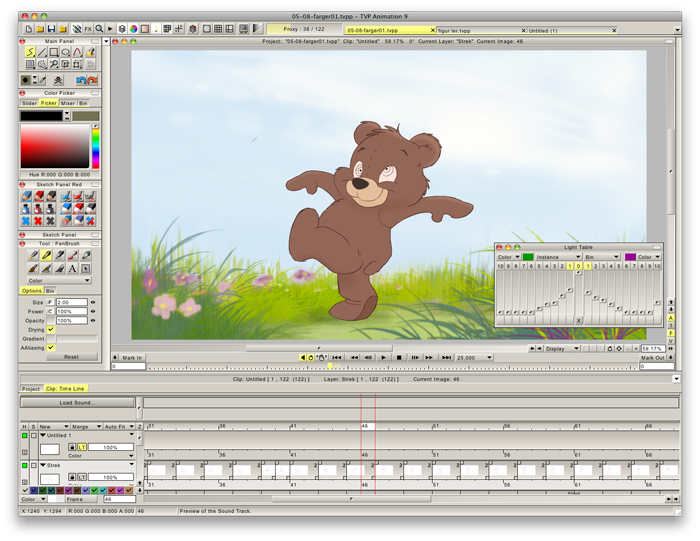Screen dimensions: 700x541
Task: Select the spline curve tool
Action: pyautogui.click(x=77, y=52)
